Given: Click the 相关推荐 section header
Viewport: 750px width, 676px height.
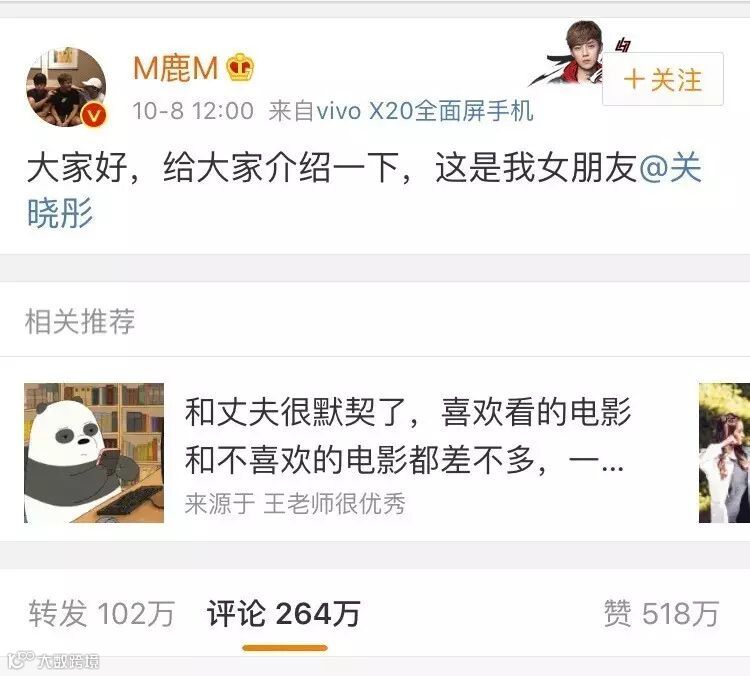Looking at the screenshot, I should point(80,321).
